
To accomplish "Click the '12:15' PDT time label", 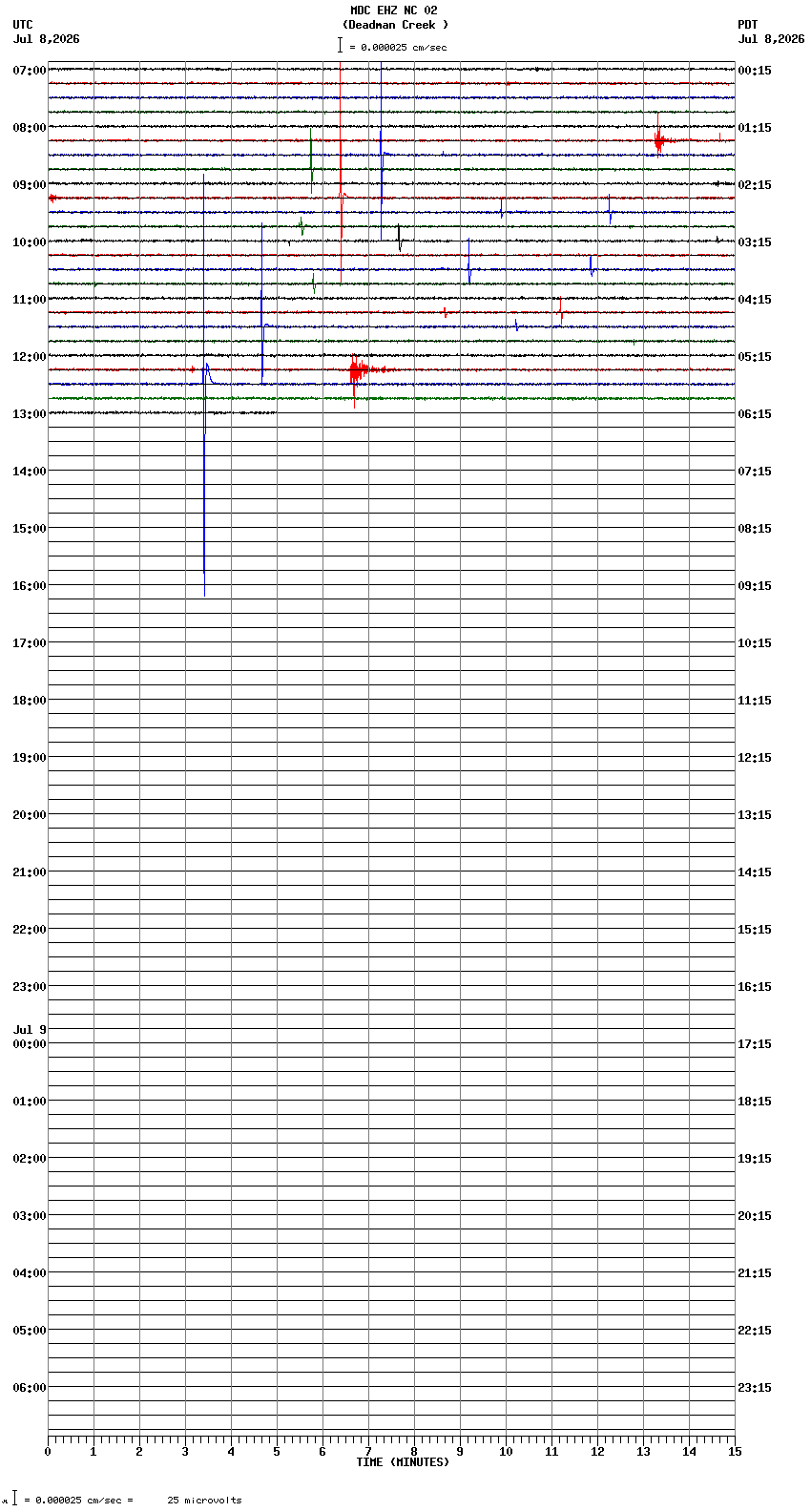I will coord(755,758).
